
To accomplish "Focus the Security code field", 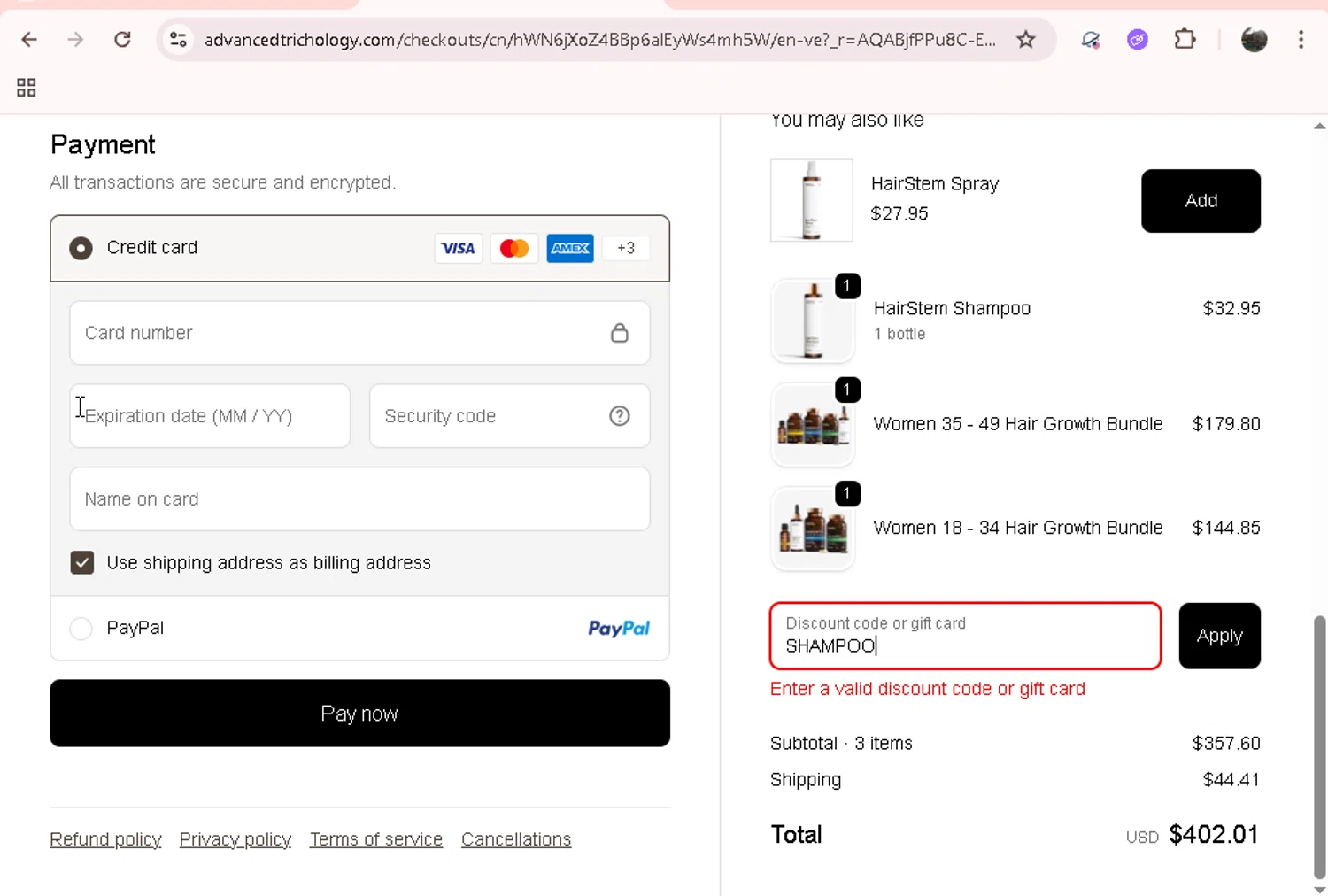I will point(509,416).
